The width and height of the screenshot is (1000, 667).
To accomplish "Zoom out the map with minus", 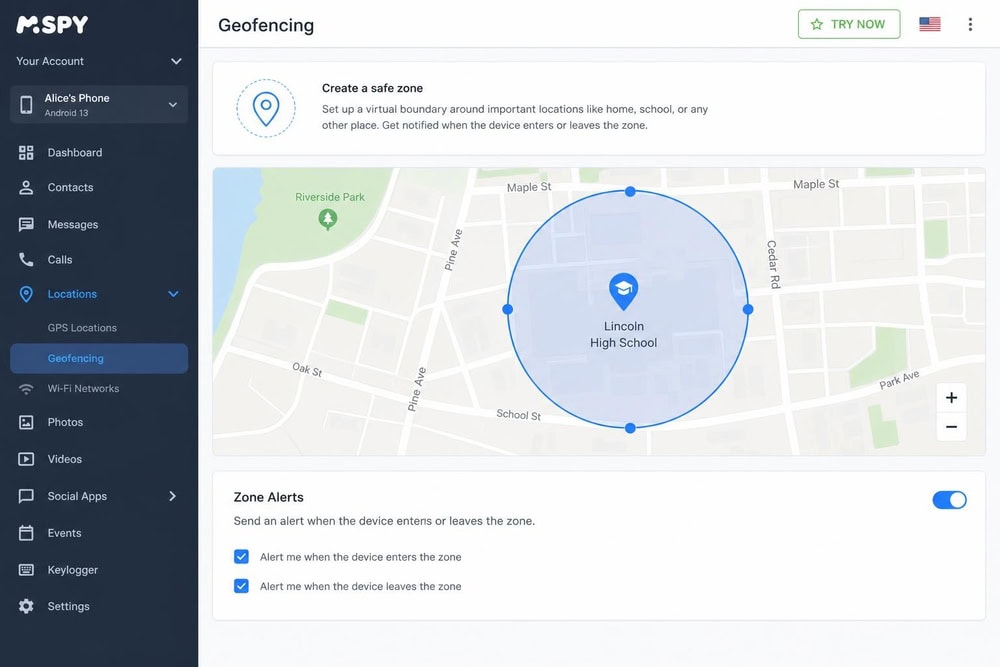I will pyautogui.click(x=952, y=427).
